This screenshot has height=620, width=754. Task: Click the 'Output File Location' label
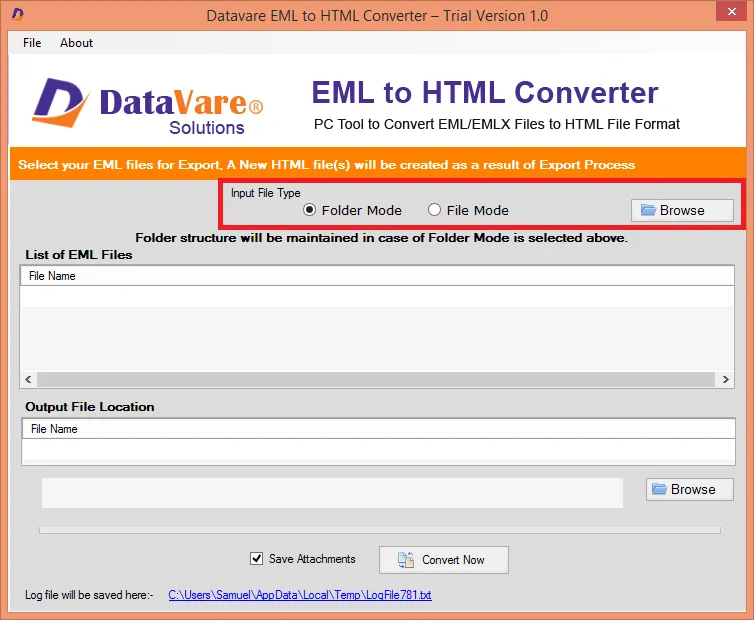(89, 406)
